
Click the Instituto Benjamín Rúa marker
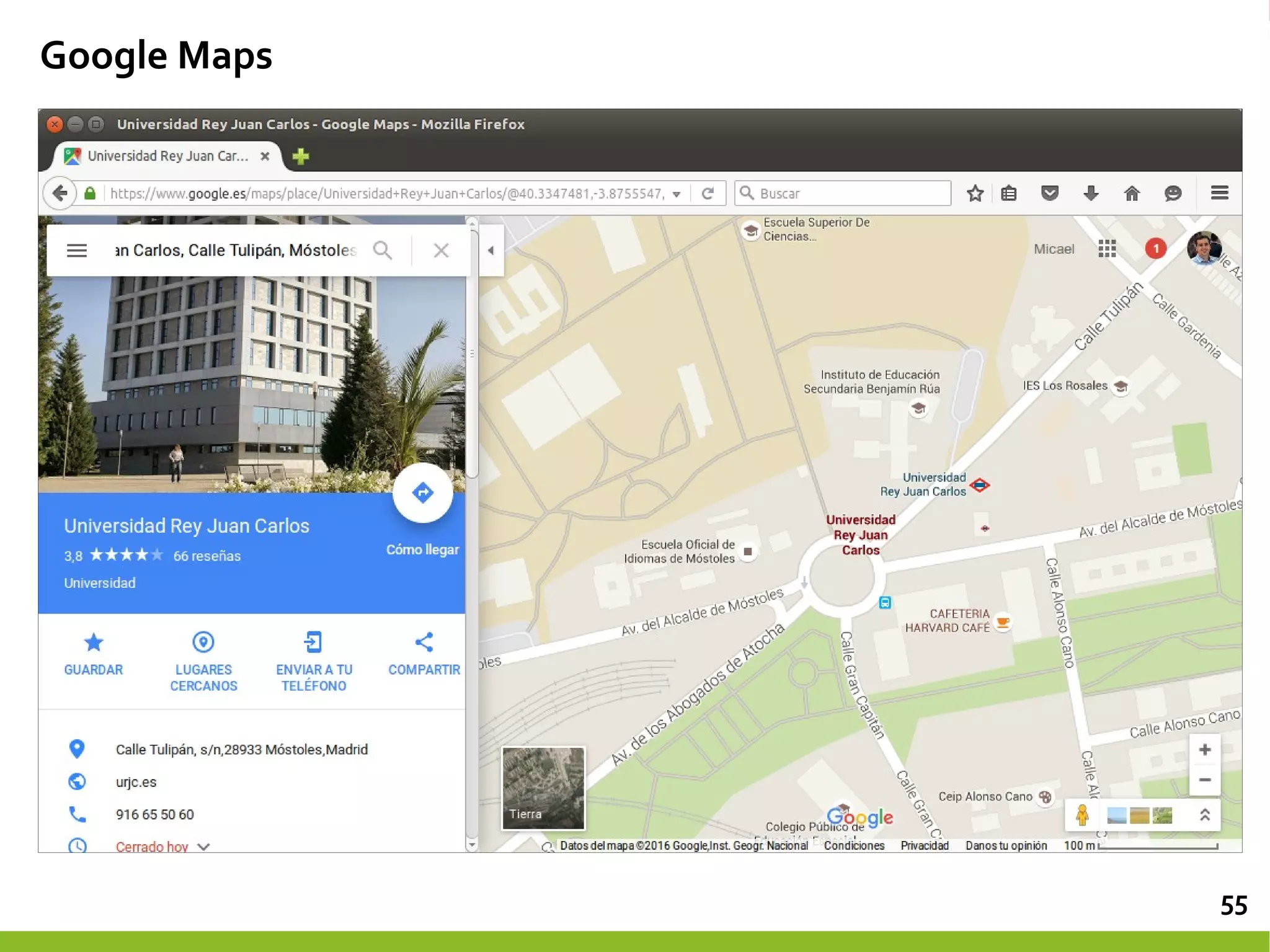(918, 409)
